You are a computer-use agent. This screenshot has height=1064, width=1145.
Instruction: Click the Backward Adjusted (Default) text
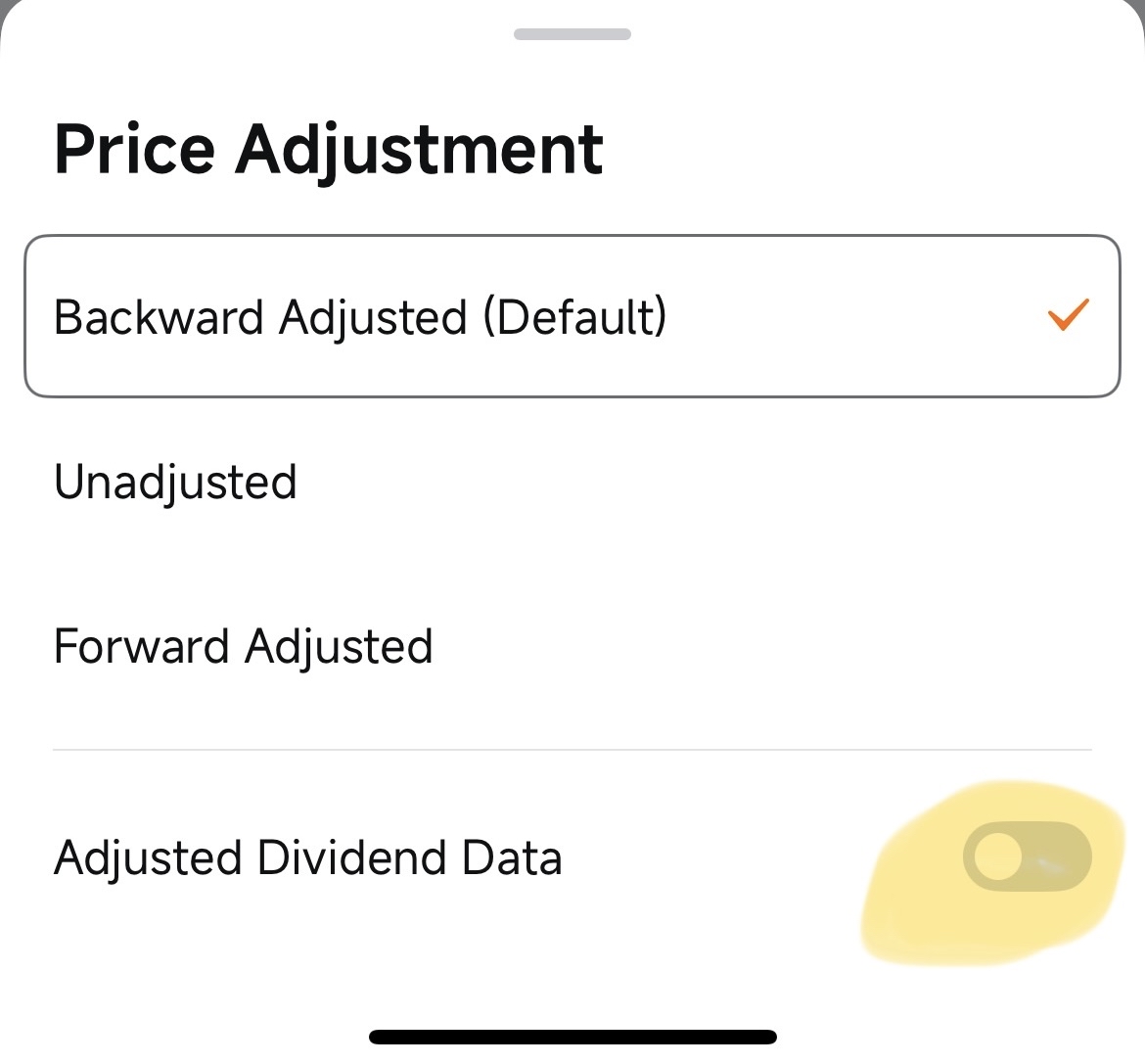coord(360,318)
